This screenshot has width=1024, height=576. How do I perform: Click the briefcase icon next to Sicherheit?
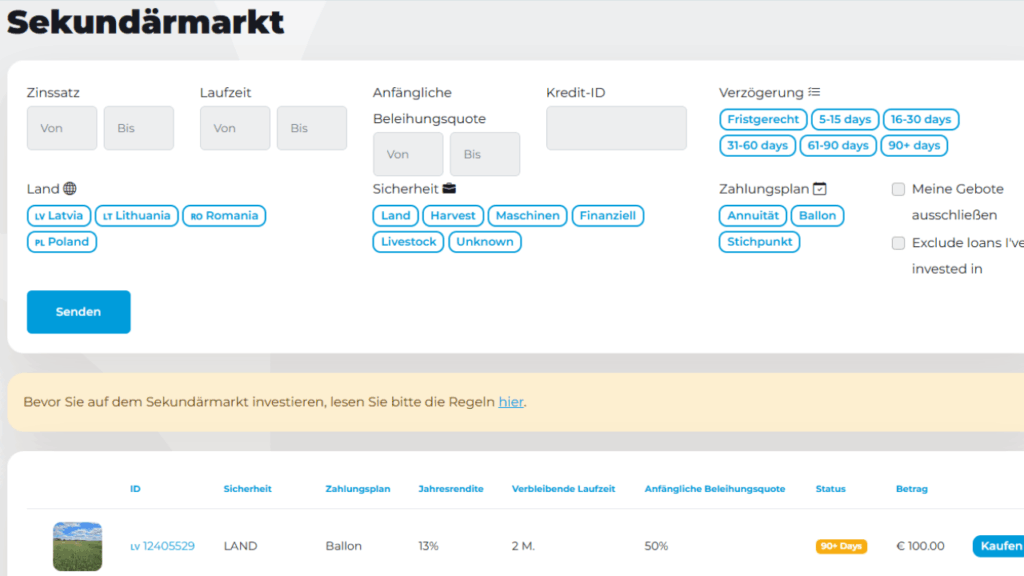449,188
